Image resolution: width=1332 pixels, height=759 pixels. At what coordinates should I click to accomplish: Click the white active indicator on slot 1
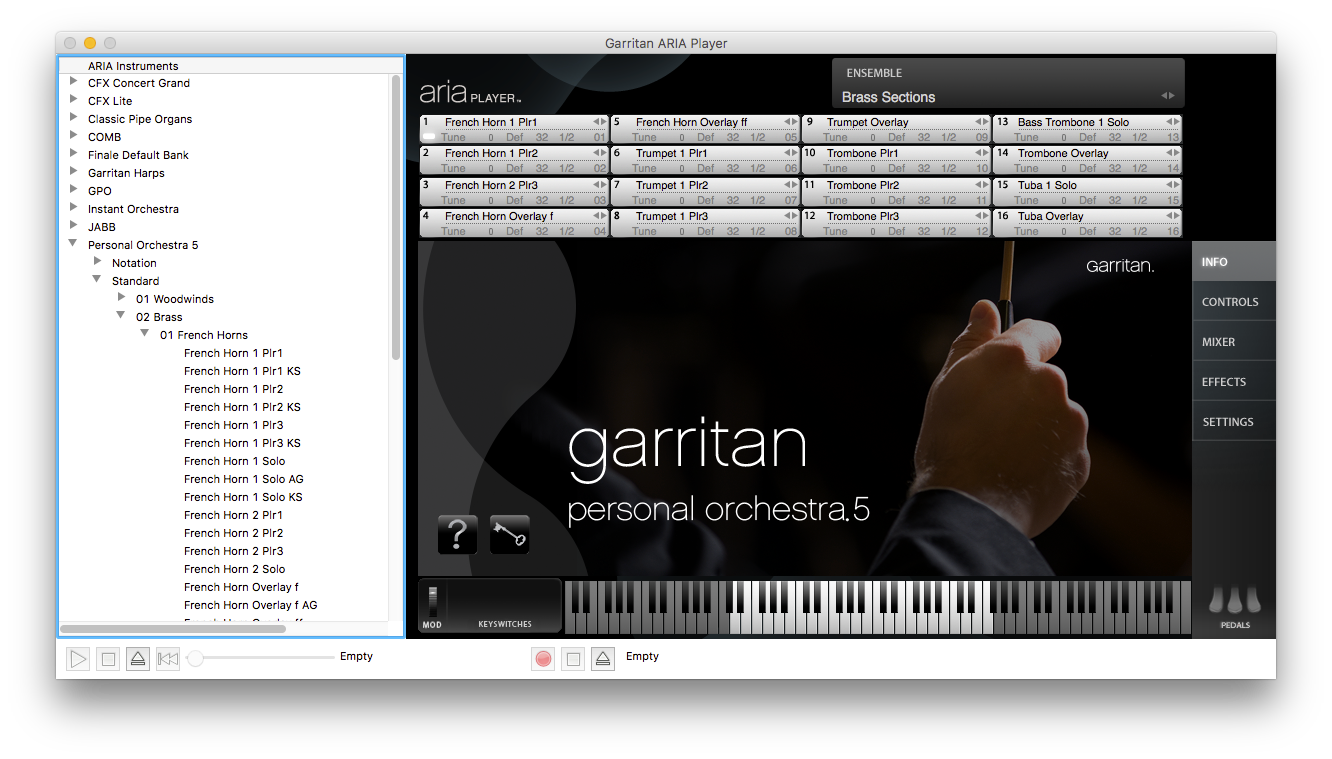(429, 137)
